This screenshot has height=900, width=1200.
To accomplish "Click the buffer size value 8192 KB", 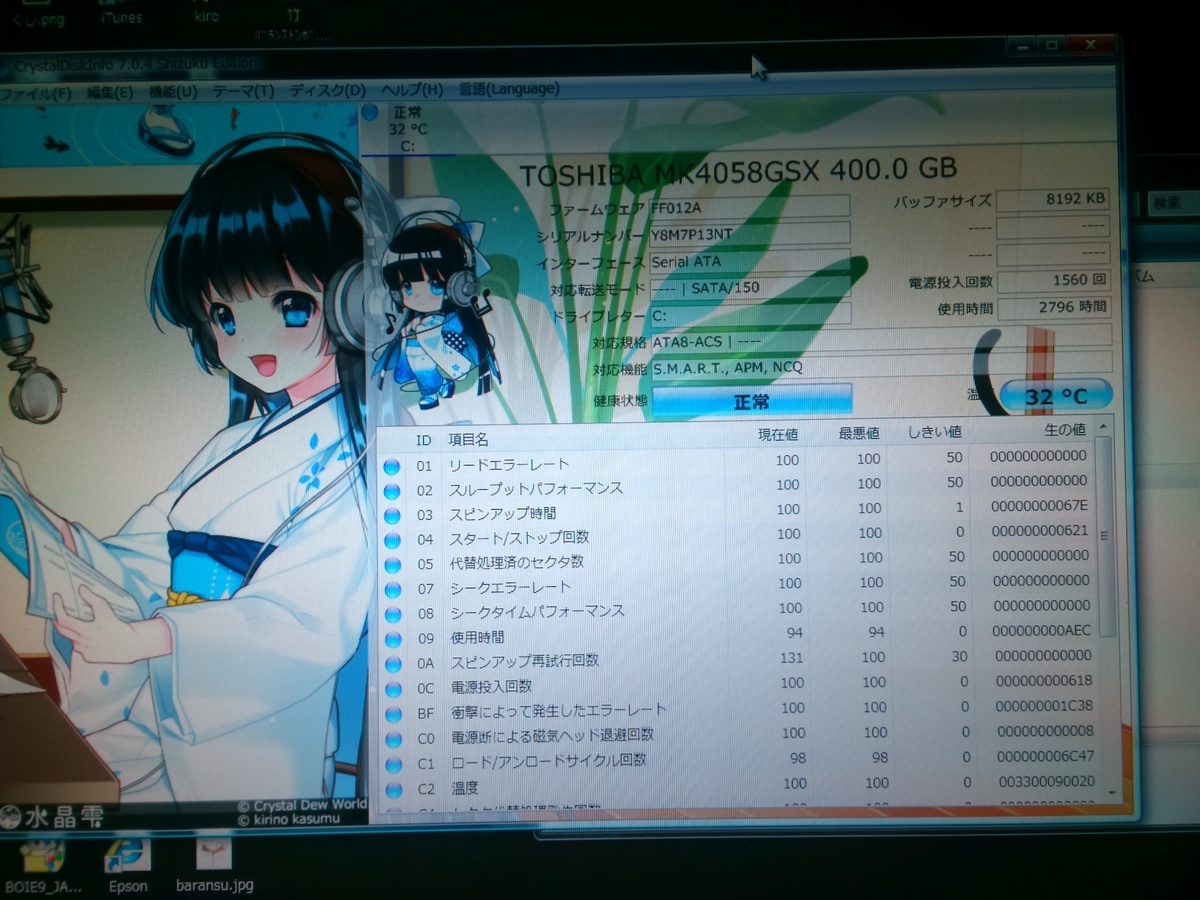I will pos(1053,199).
